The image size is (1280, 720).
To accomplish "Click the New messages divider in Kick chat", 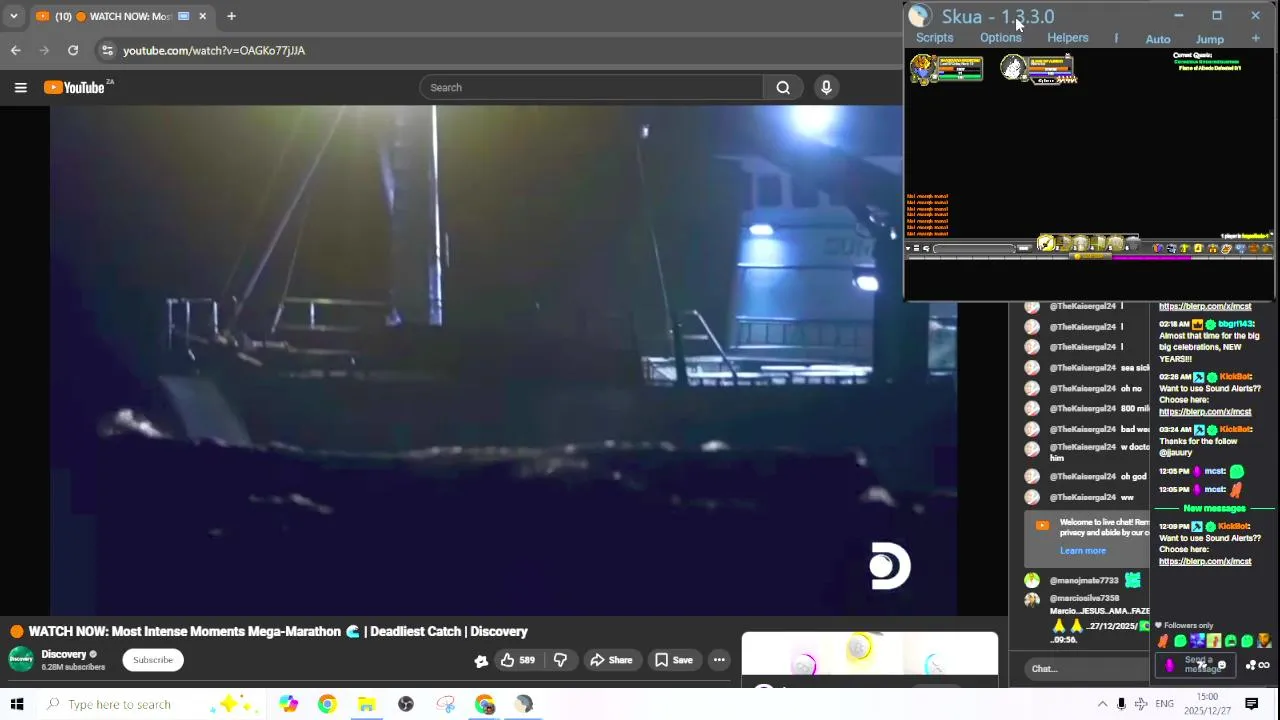I will point(1214,508).
